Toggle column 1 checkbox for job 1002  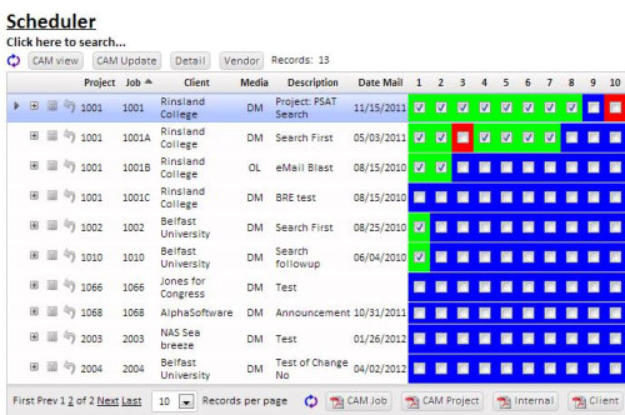(419, 227)
